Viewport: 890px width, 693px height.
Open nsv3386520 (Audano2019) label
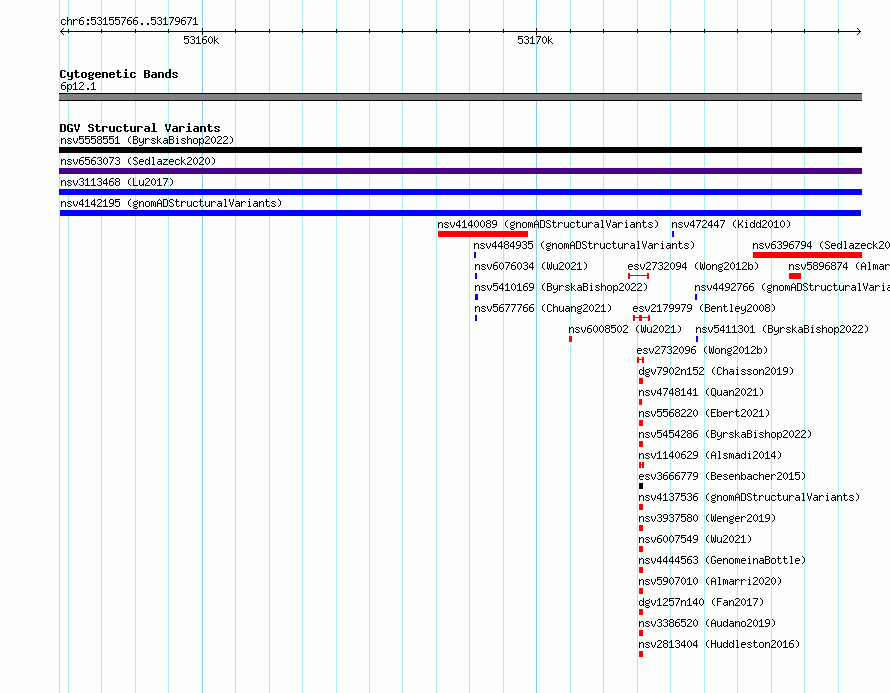click(x=707, y=623)
